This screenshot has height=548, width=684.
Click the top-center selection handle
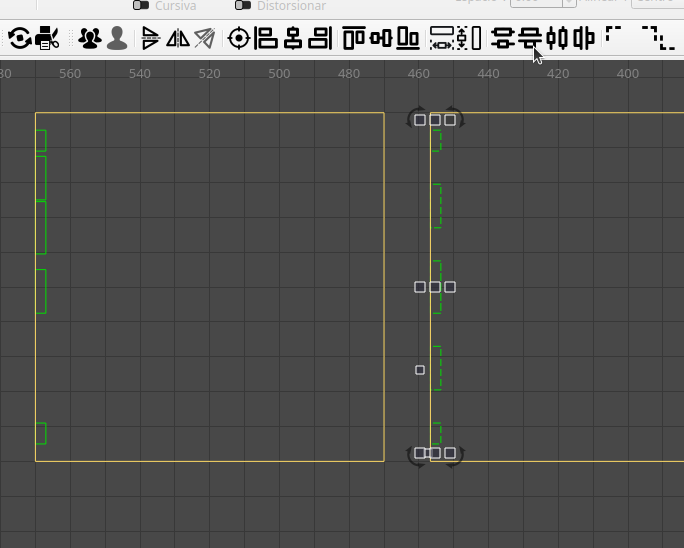[x=435, y=120]
